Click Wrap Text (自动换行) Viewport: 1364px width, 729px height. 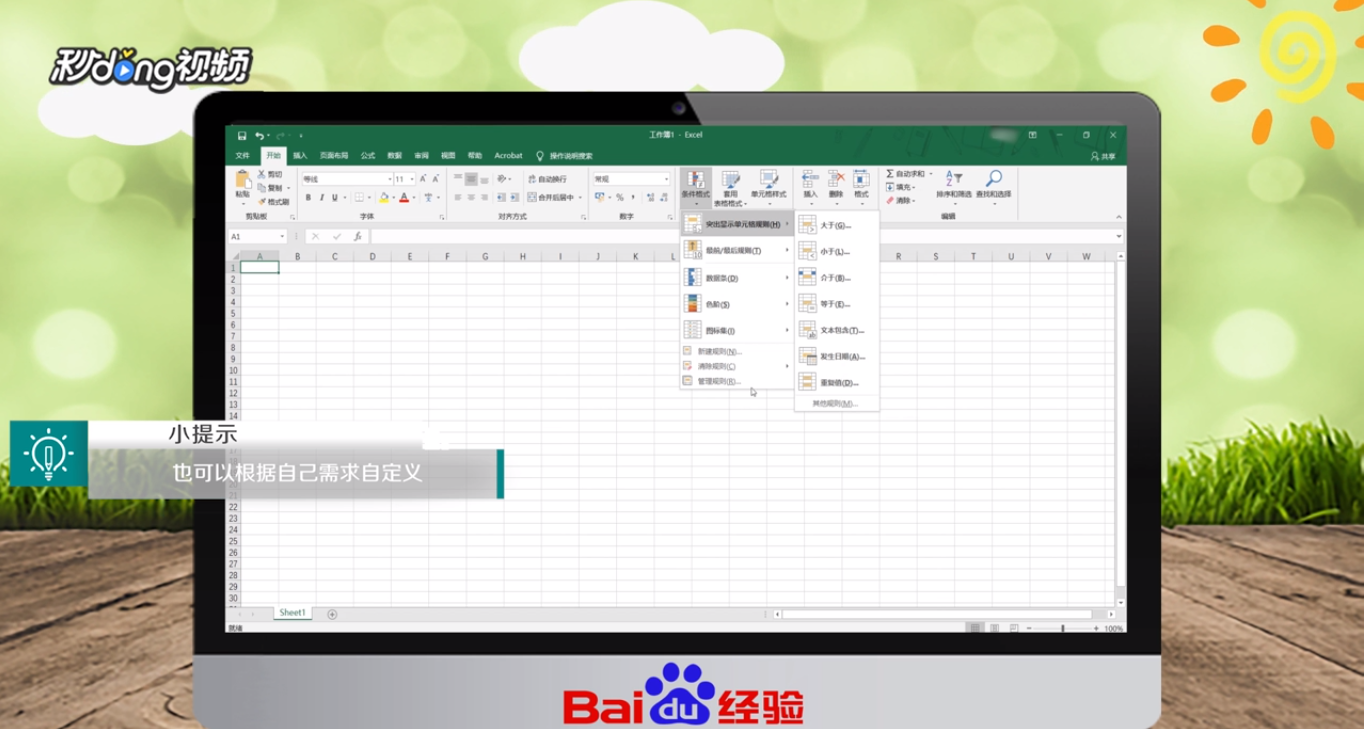coord(547,179)
